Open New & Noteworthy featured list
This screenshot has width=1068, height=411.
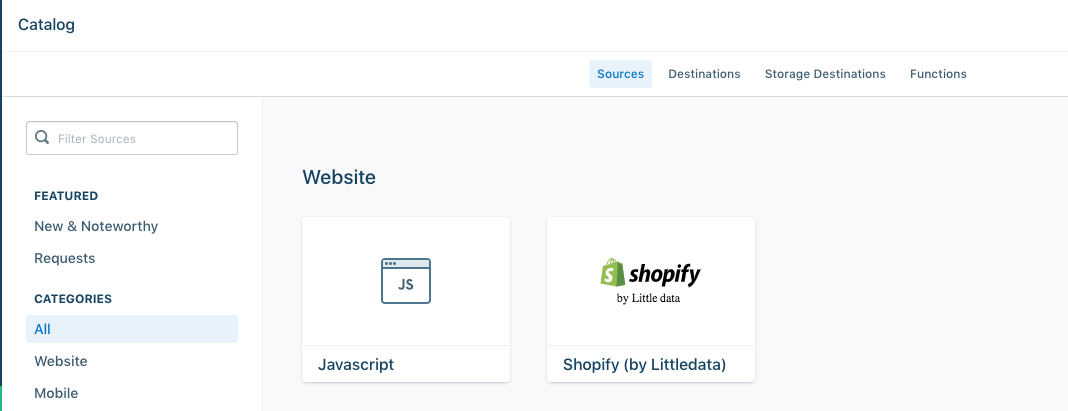96,226
